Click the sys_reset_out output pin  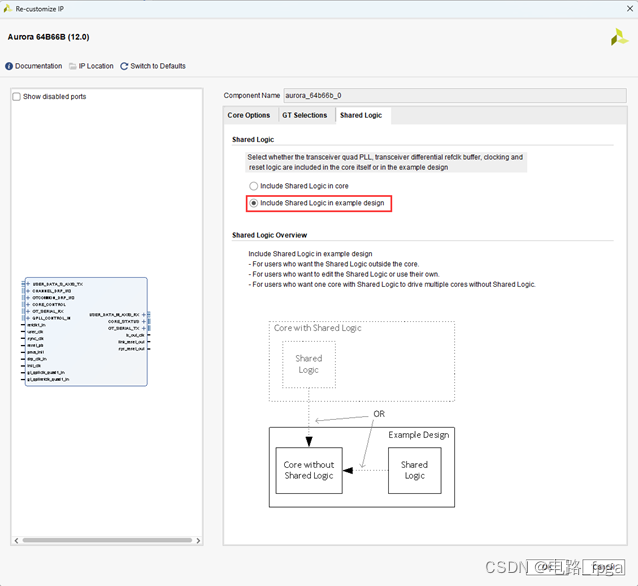[131, 349]
